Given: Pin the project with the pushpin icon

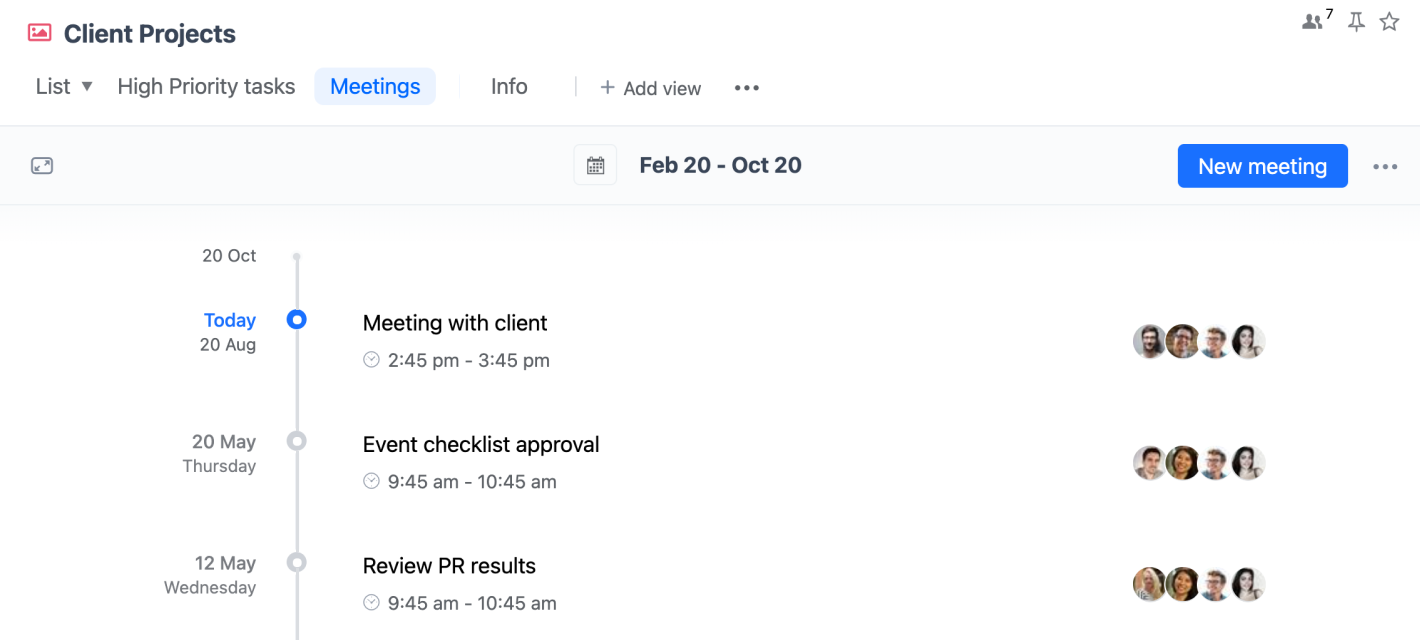Looking at the screenshot, I should pyautogui.click(x=1356, y=22).
